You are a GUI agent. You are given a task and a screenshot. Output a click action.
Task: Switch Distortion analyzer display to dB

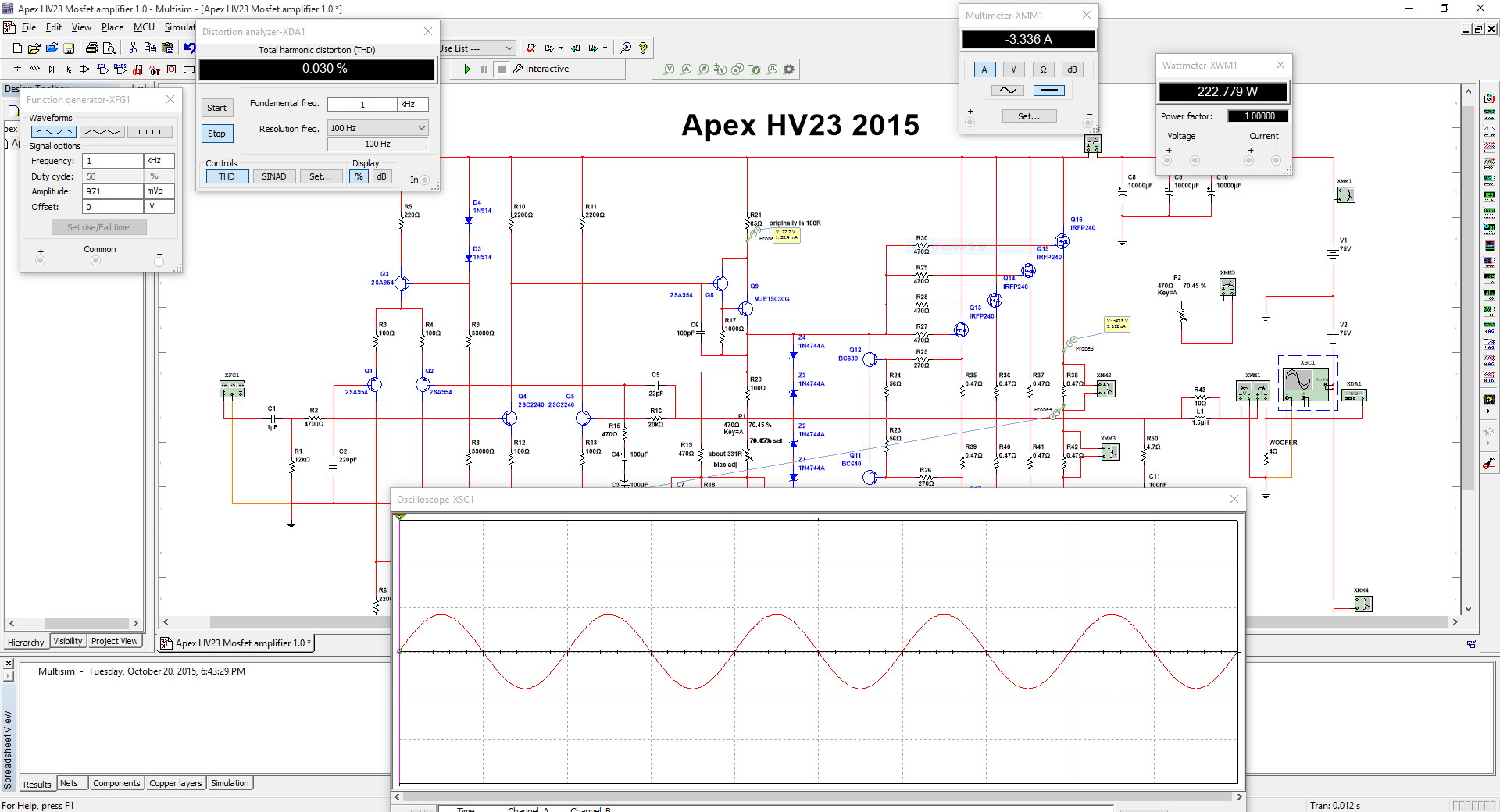point(381,176)
